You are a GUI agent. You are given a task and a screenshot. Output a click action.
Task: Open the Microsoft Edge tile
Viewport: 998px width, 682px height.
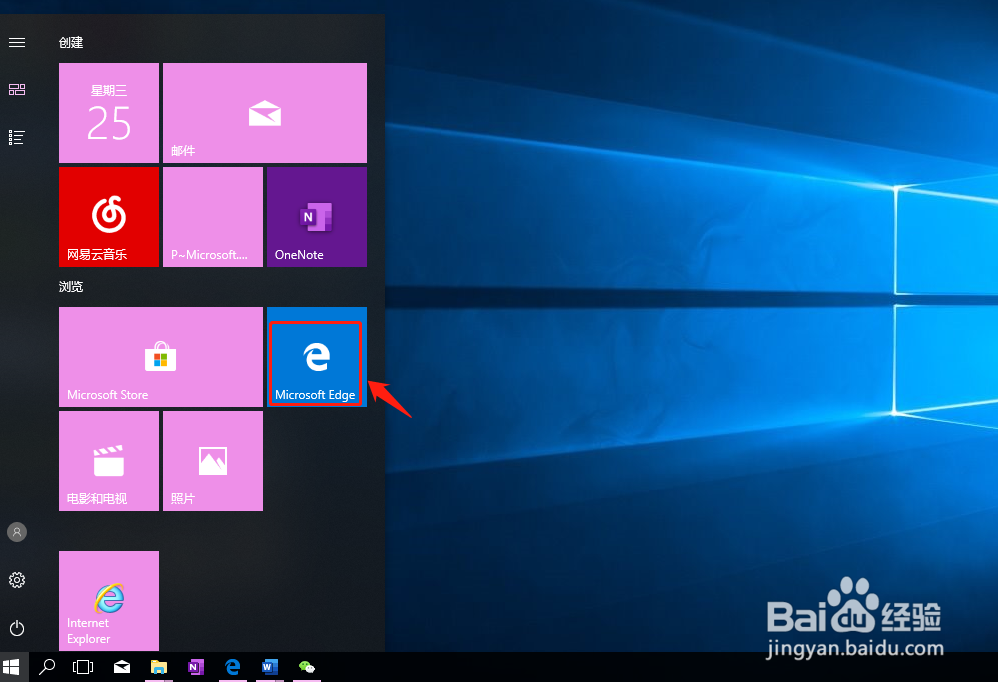[317, 357]
